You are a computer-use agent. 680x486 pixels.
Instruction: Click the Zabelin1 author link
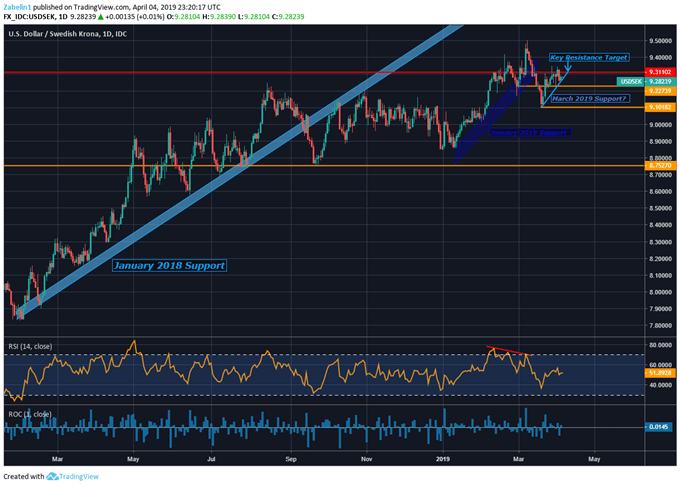point(17,7)
